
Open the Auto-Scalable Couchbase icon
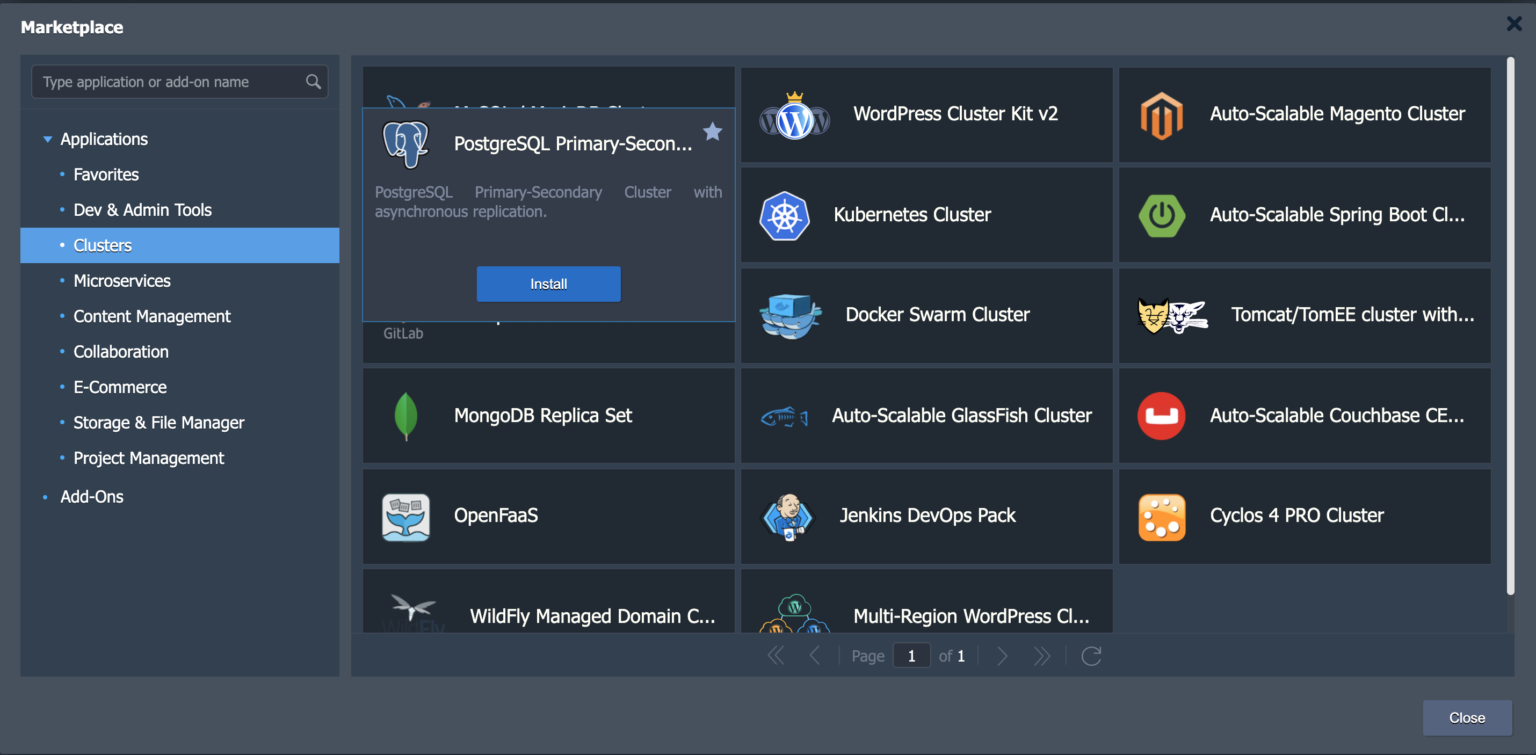tap(1162, 416)
